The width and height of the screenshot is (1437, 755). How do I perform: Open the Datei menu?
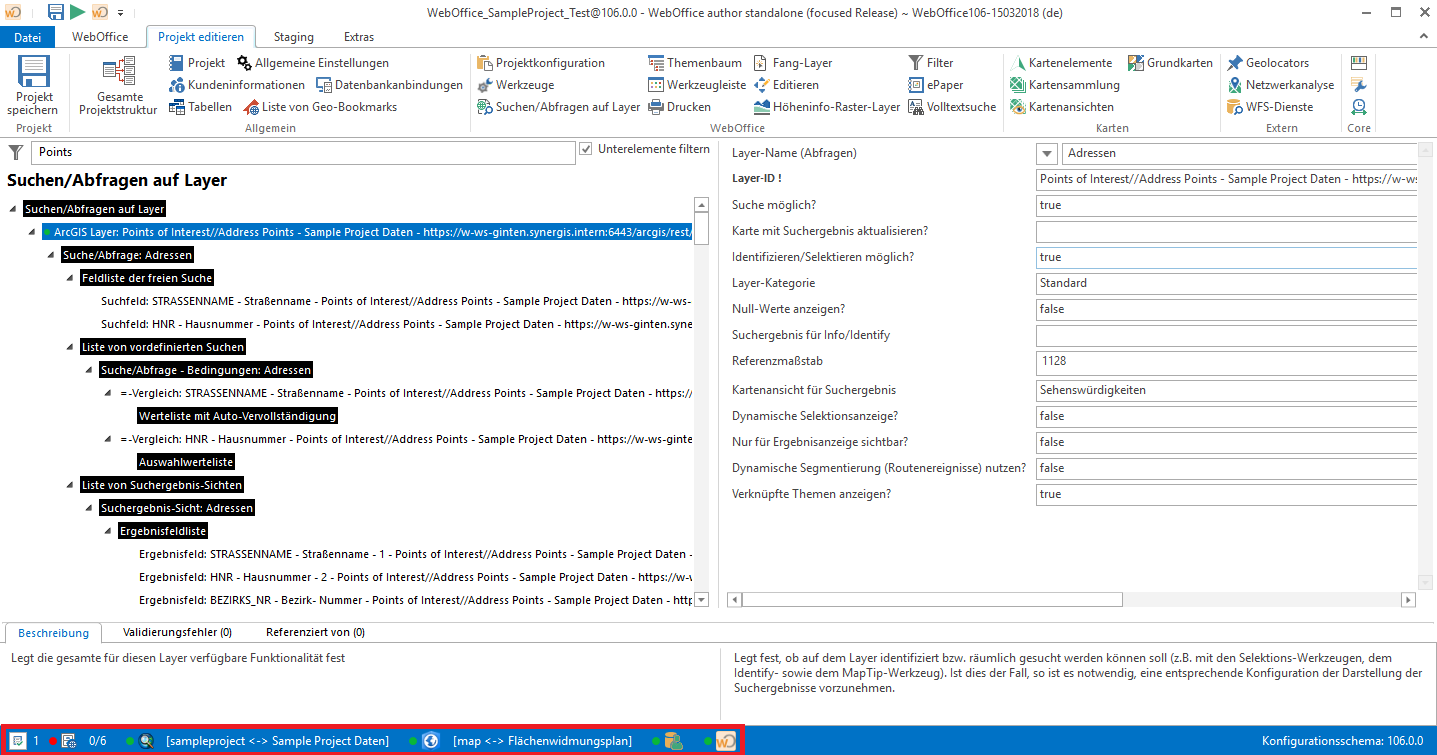click(x=28, y=37)
